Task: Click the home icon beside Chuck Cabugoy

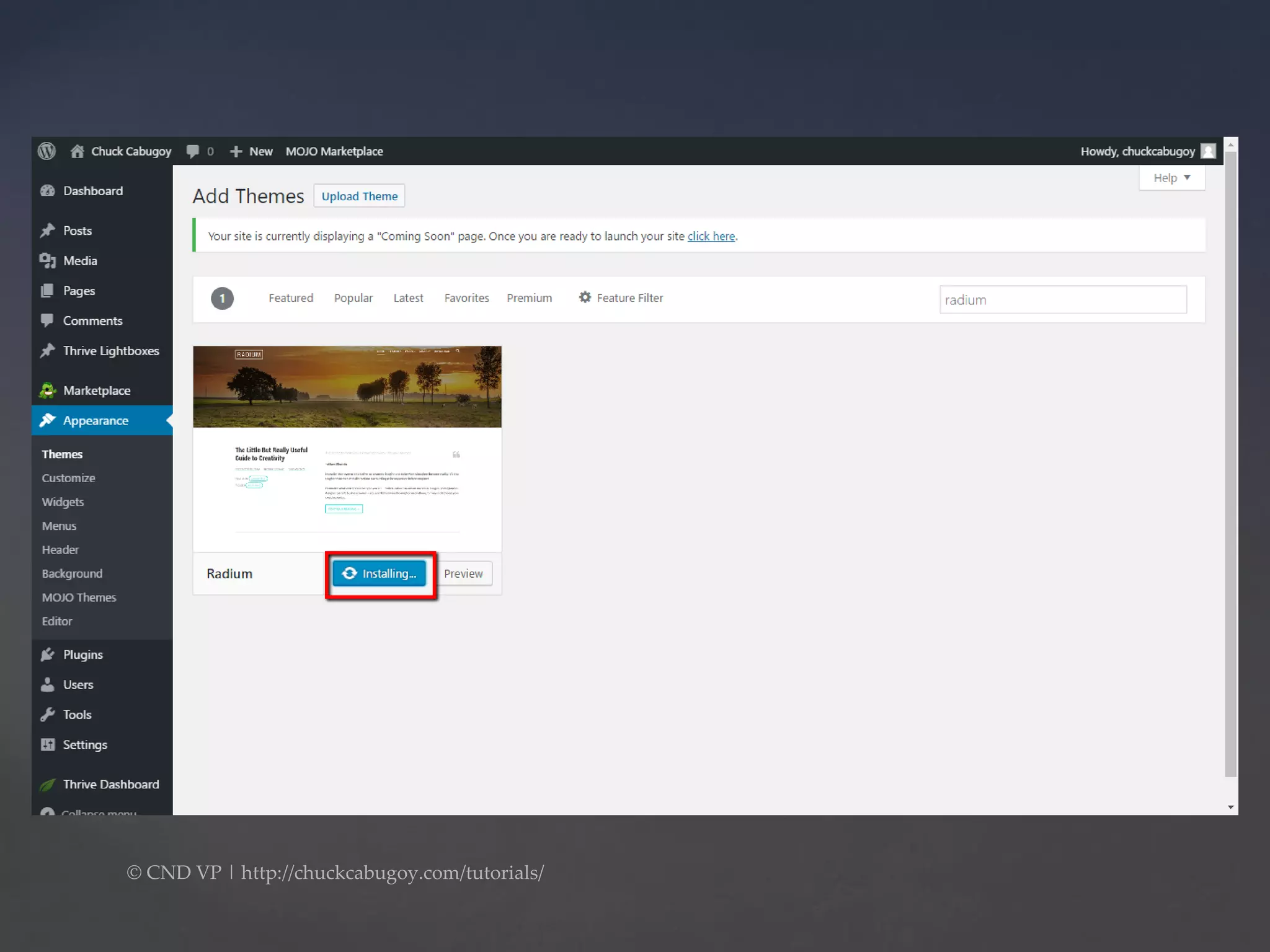Action: pyautogui.click(x=77, y=151)
